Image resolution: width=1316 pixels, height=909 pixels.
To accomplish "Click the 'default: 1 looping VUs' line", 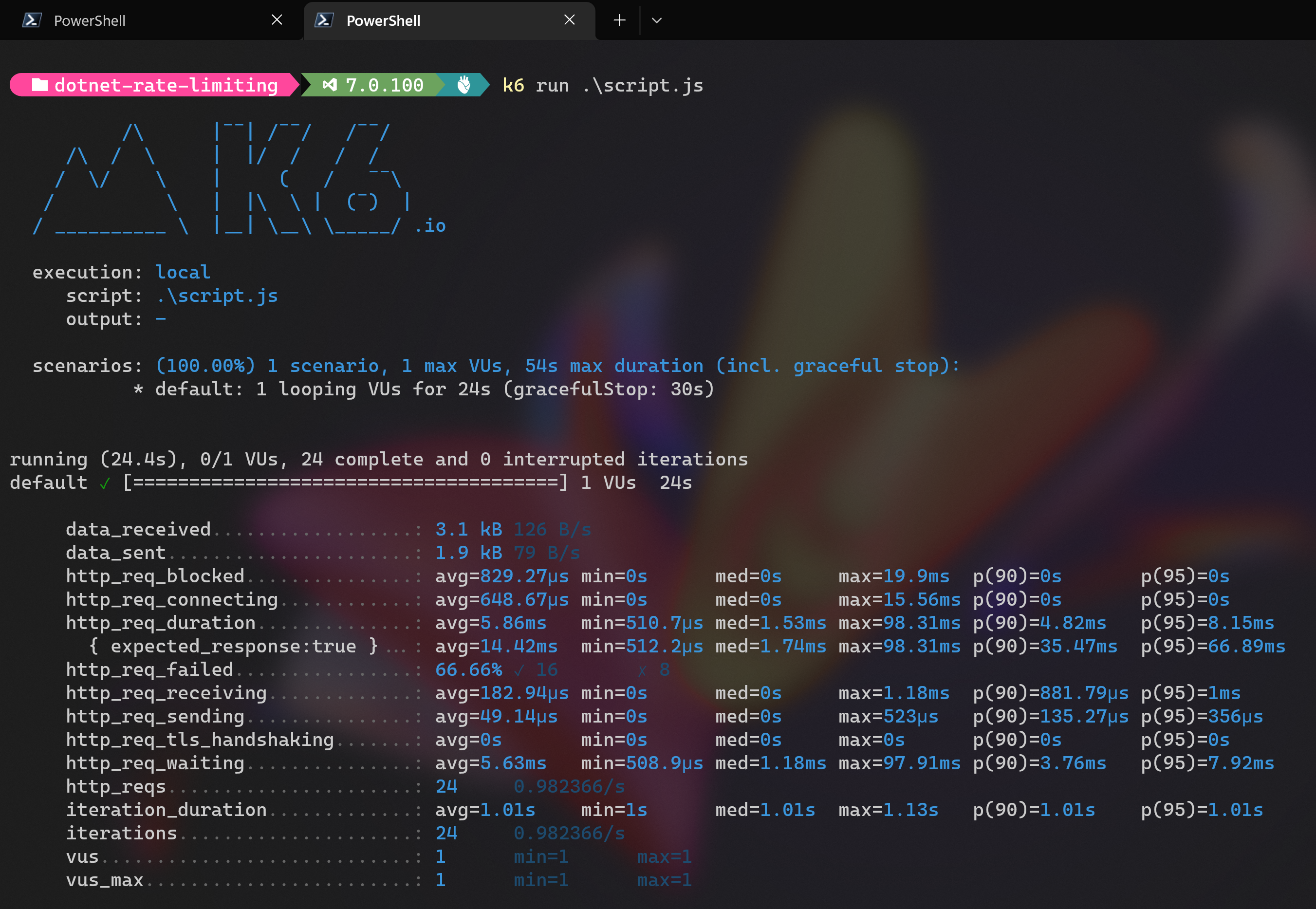I will (424, 389).
